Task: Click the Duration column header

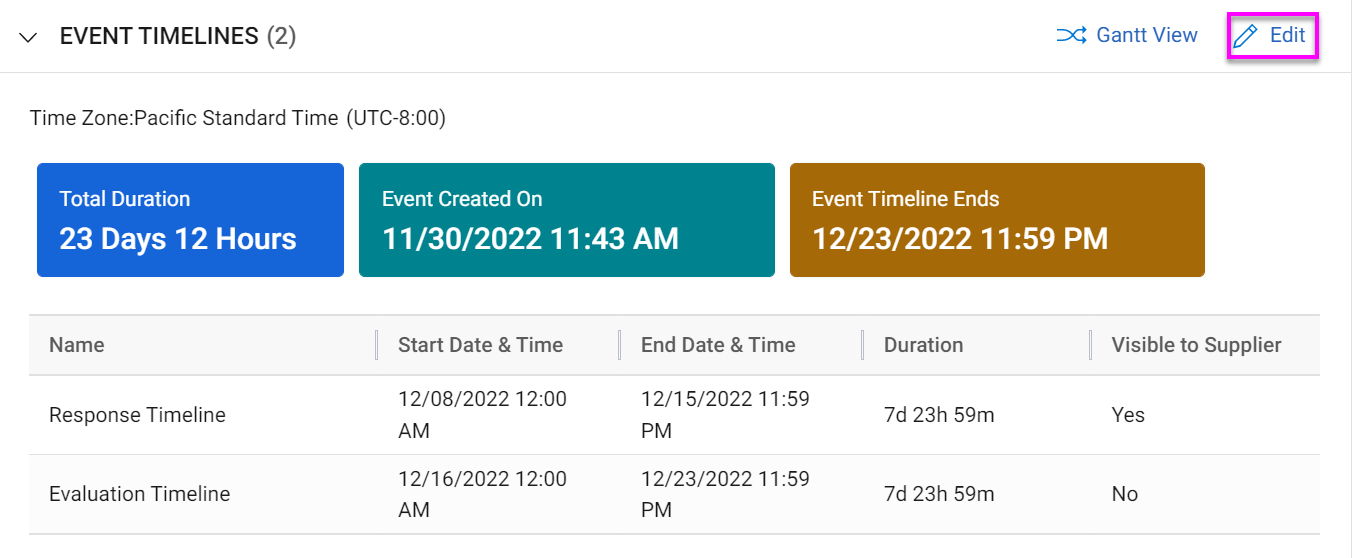Action: [x=923, y=345]
